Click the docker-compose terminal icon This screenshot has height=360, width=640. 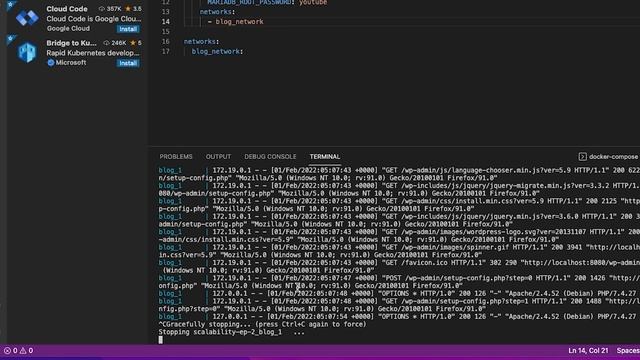tap(582, 157)
